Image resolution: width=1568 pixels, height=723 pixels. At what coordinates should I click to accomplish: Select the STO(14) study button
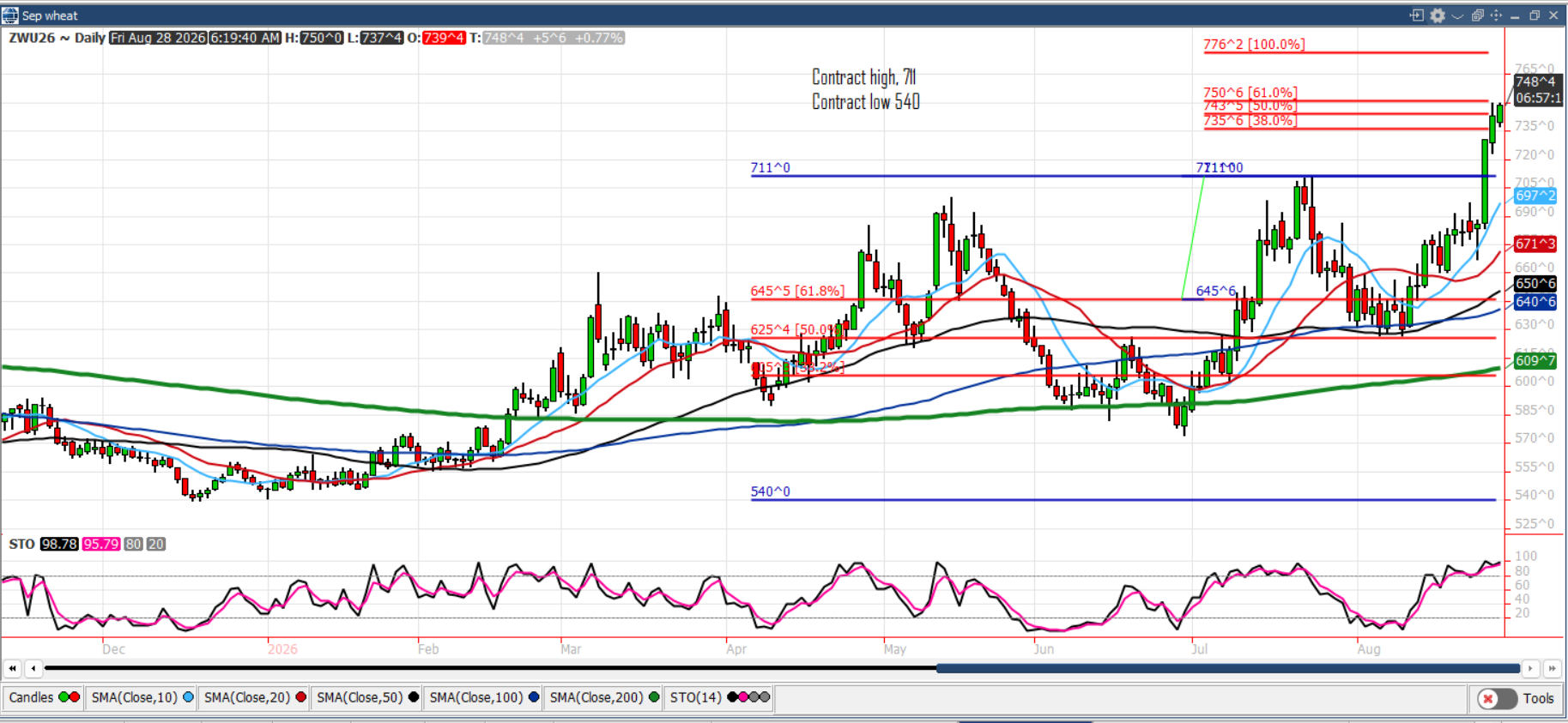pyautogui.click(x=720, y=697)
